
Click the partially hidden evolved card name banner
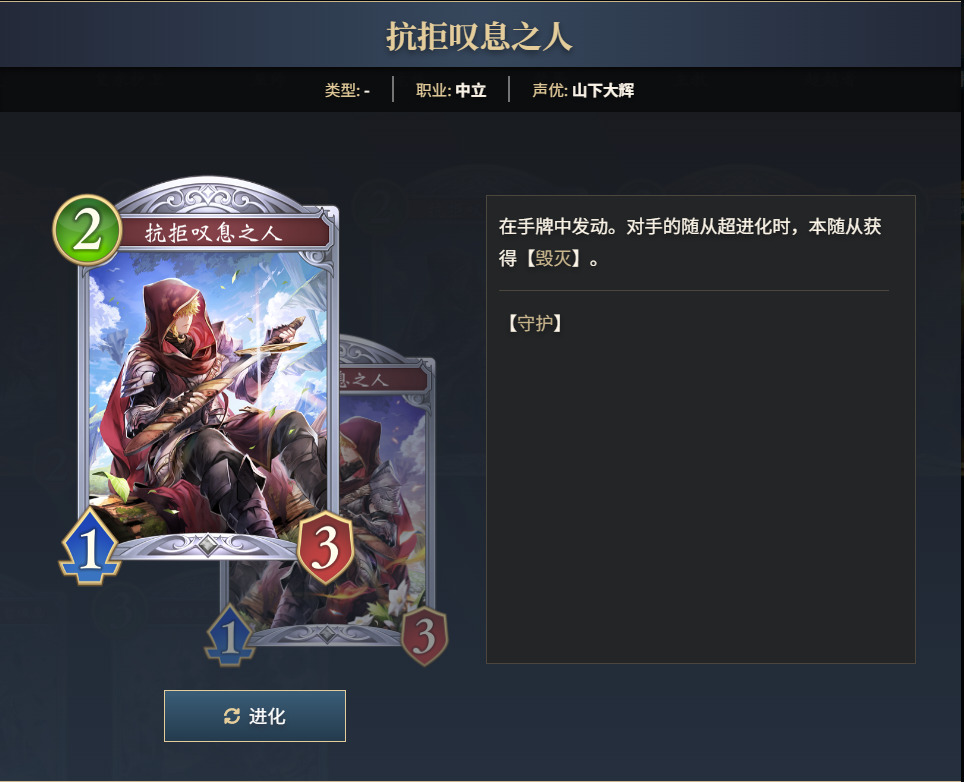(382, 379)
